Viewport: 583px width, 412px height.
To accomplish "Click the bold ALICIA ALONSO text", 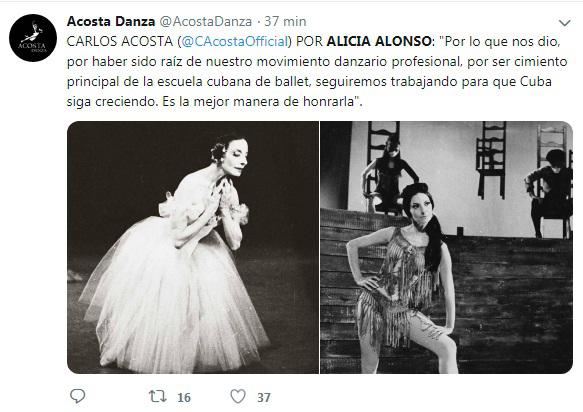I will [x=379, y=41].
